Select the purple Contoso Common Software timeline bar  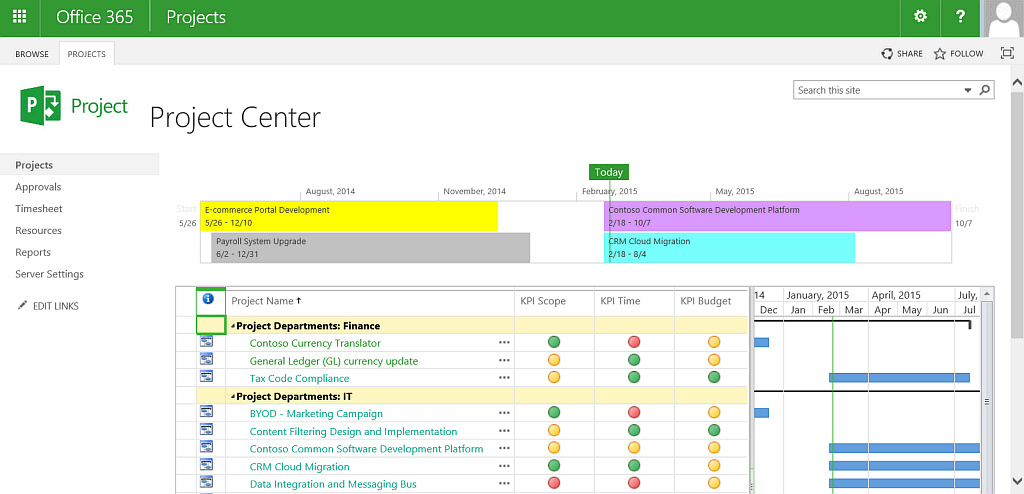pyautogui.click(x=777, y=216)
